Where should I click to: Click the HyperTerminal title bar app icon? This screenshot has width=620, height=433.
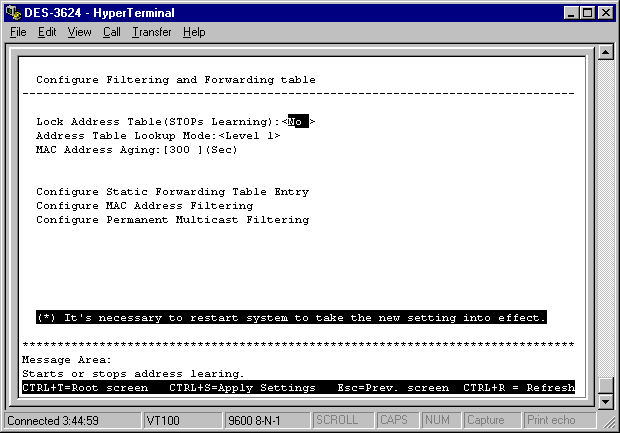tap(12, 12)
